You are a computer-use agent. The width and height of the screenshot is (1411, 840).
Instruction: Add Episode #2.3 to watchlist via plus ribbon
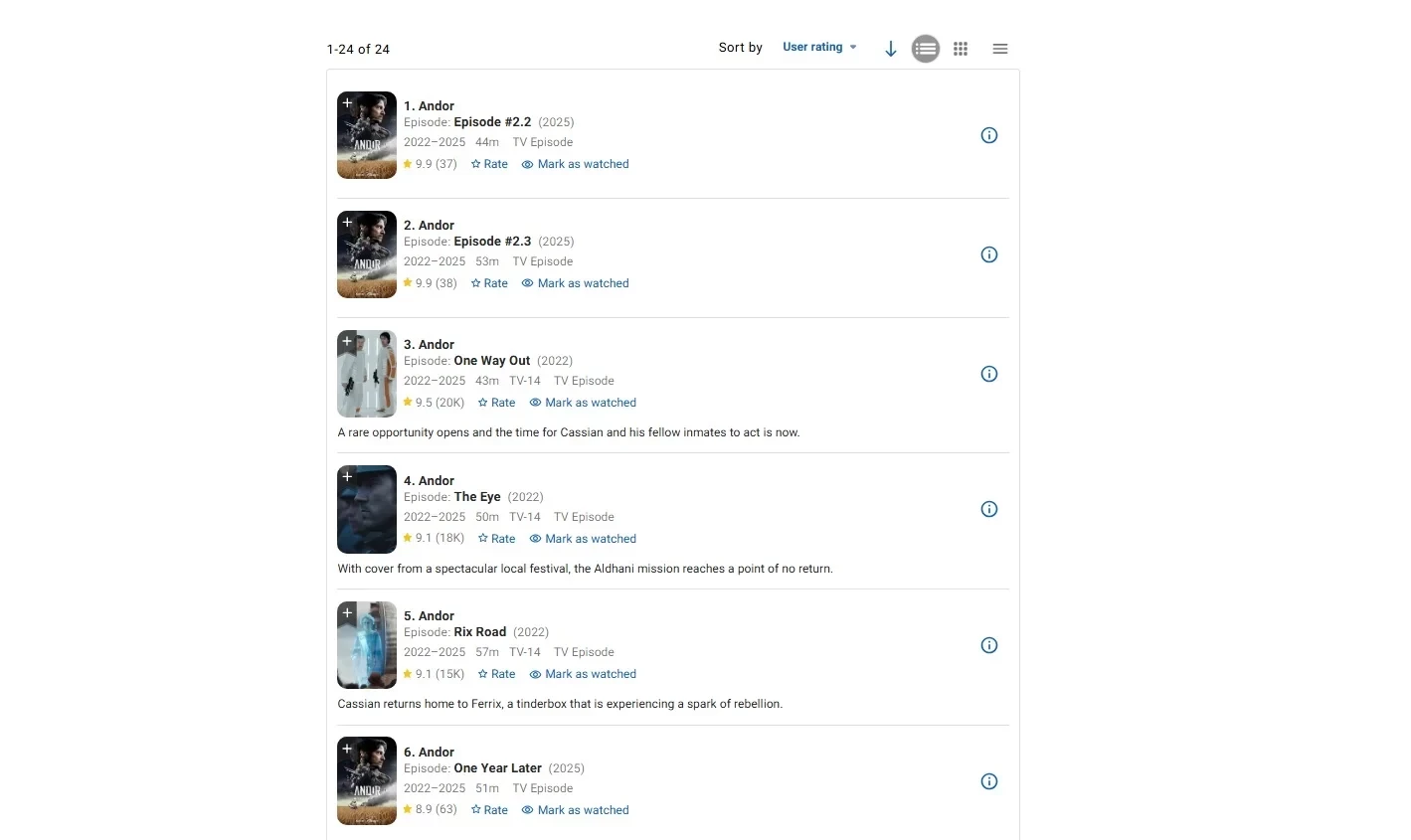pyautogui.click(x=347, y=222)
